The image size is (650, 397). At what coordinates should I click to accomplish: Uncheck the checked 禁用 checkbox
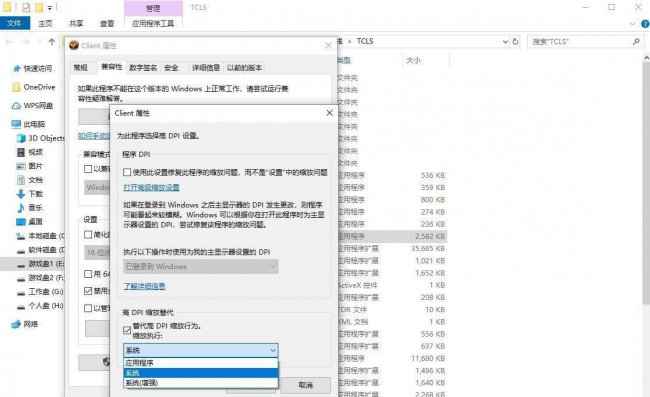click(x=88, y=291)
